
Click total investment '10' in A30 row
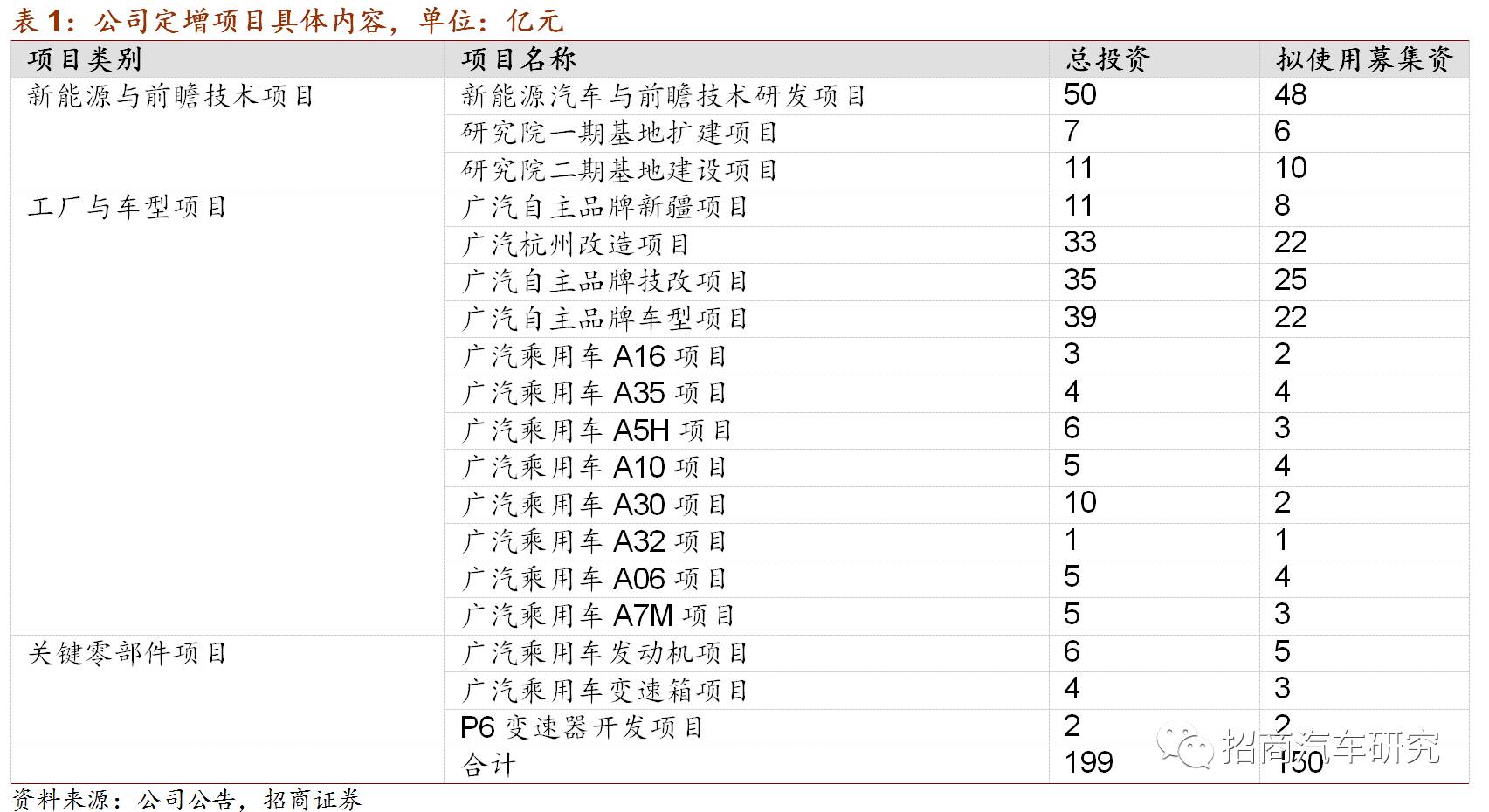1080,503
